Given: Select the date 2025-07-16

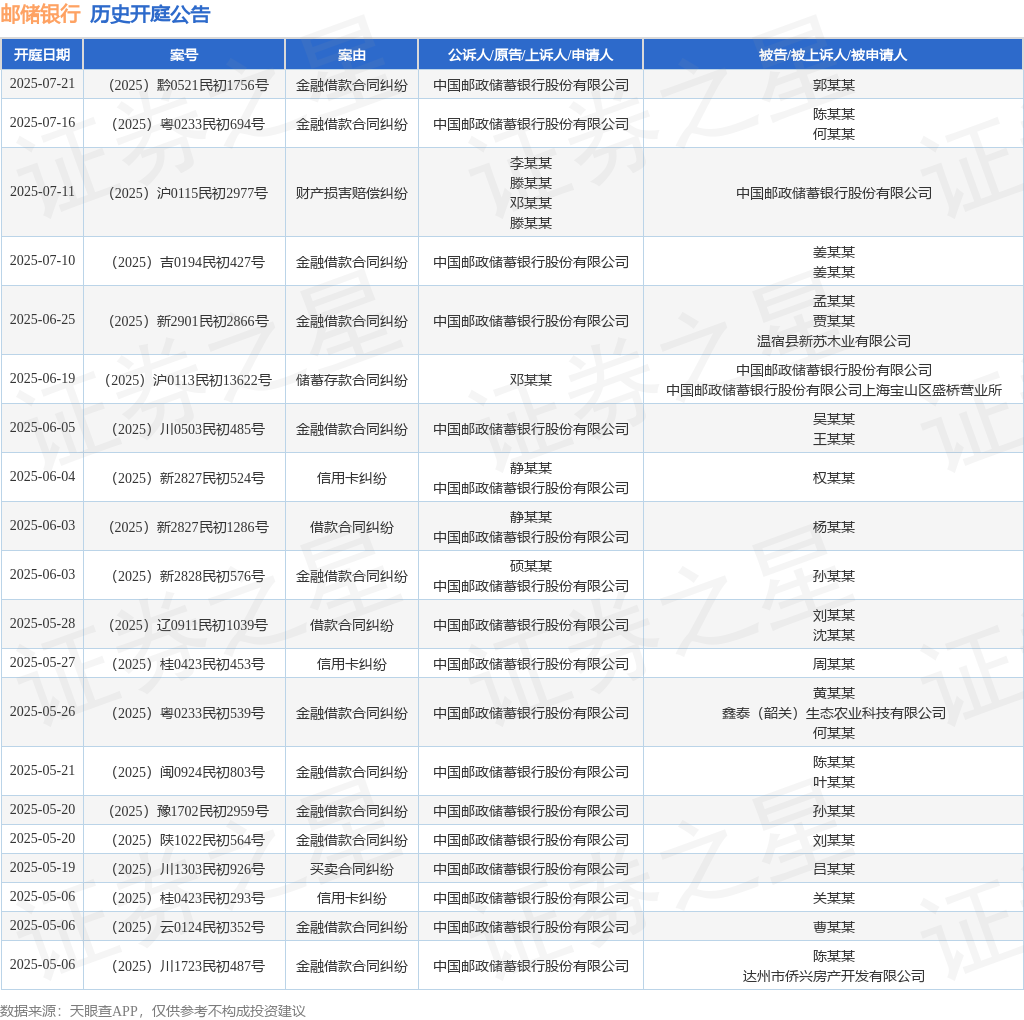Looking at the screenshot, I should pos(42,123).
